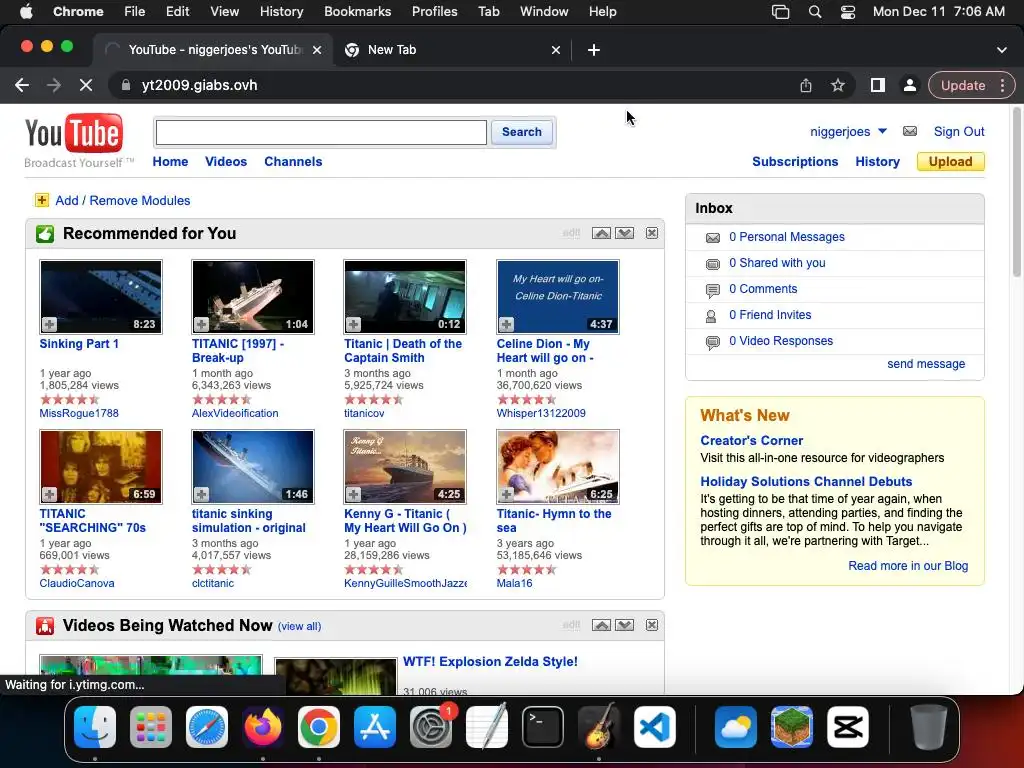The height and width of the screenshot is (768, 1024).
Task: Add Celine Dion video to queue plus icon
Action: 506,324
